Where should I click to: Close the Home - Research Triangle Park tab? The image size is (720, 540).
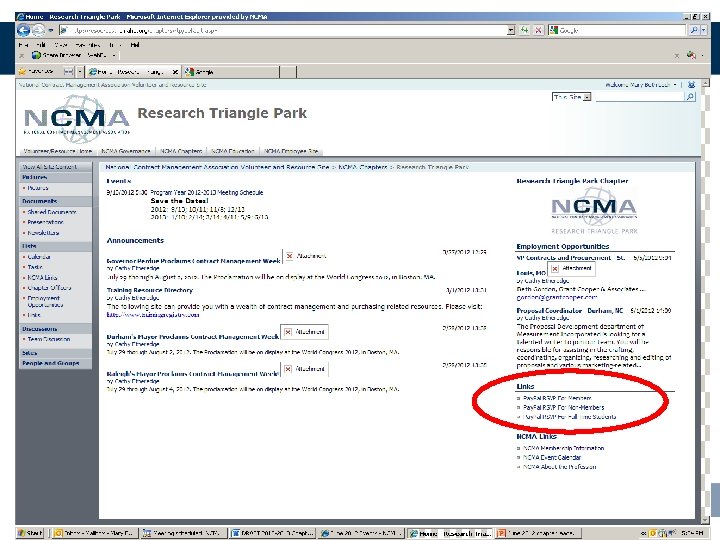[x=175, y=72]
